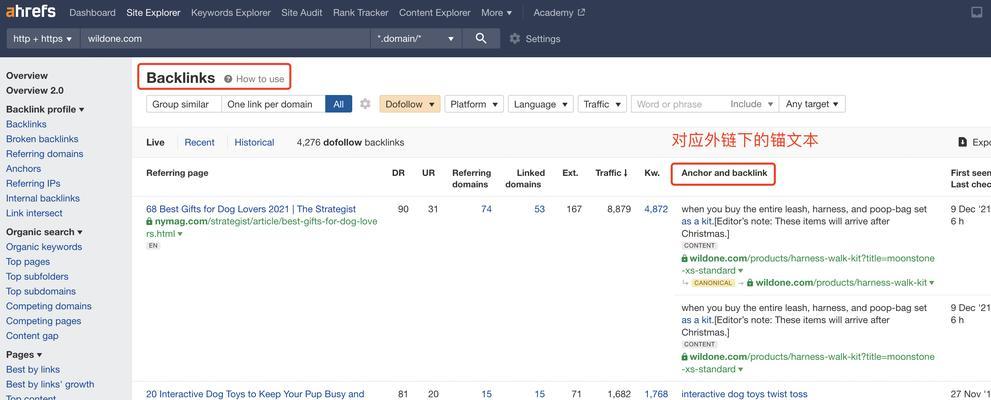The height and width of the screenshot is (400, 991).
Task: Open the Language filter dropdown
Action: tap(541, 104)
